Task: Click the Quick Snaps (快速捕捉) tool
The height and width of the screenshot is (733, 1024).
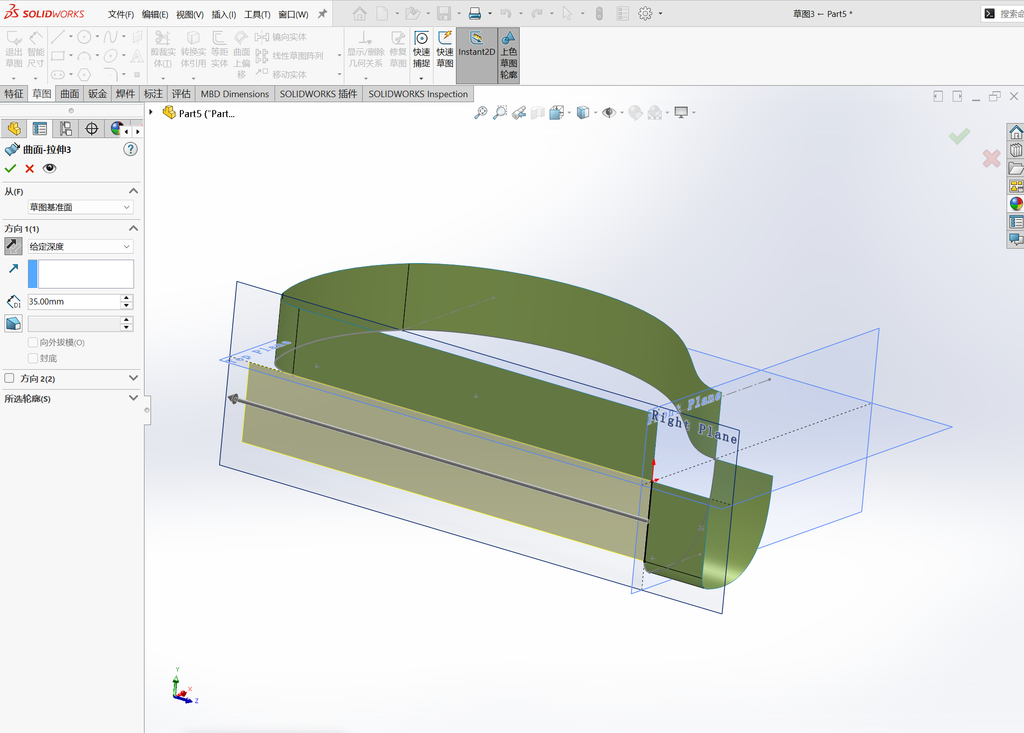Action: 421,50
